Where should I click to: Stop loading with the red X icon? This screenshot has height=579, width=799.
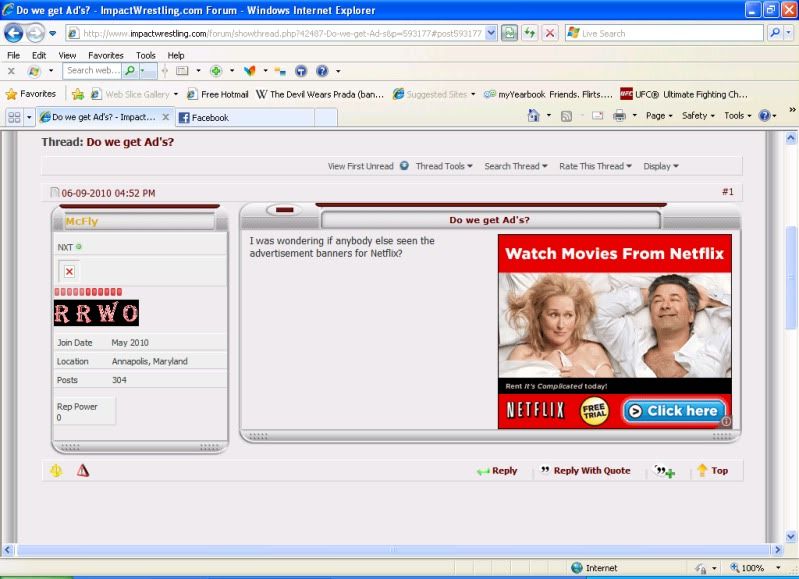click(x=550, y=34)
